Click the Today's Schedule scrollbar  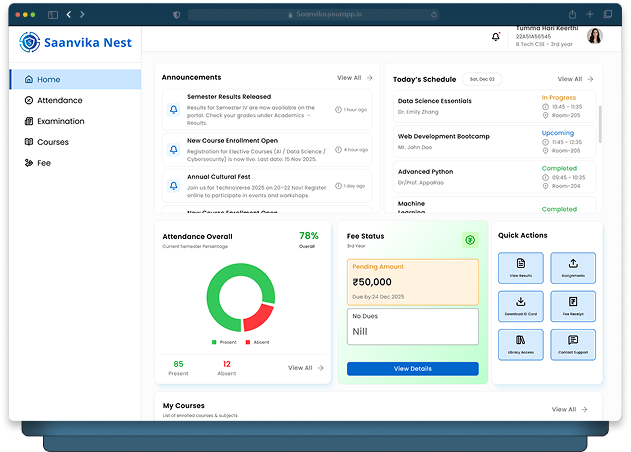click(x=600, y=124)
